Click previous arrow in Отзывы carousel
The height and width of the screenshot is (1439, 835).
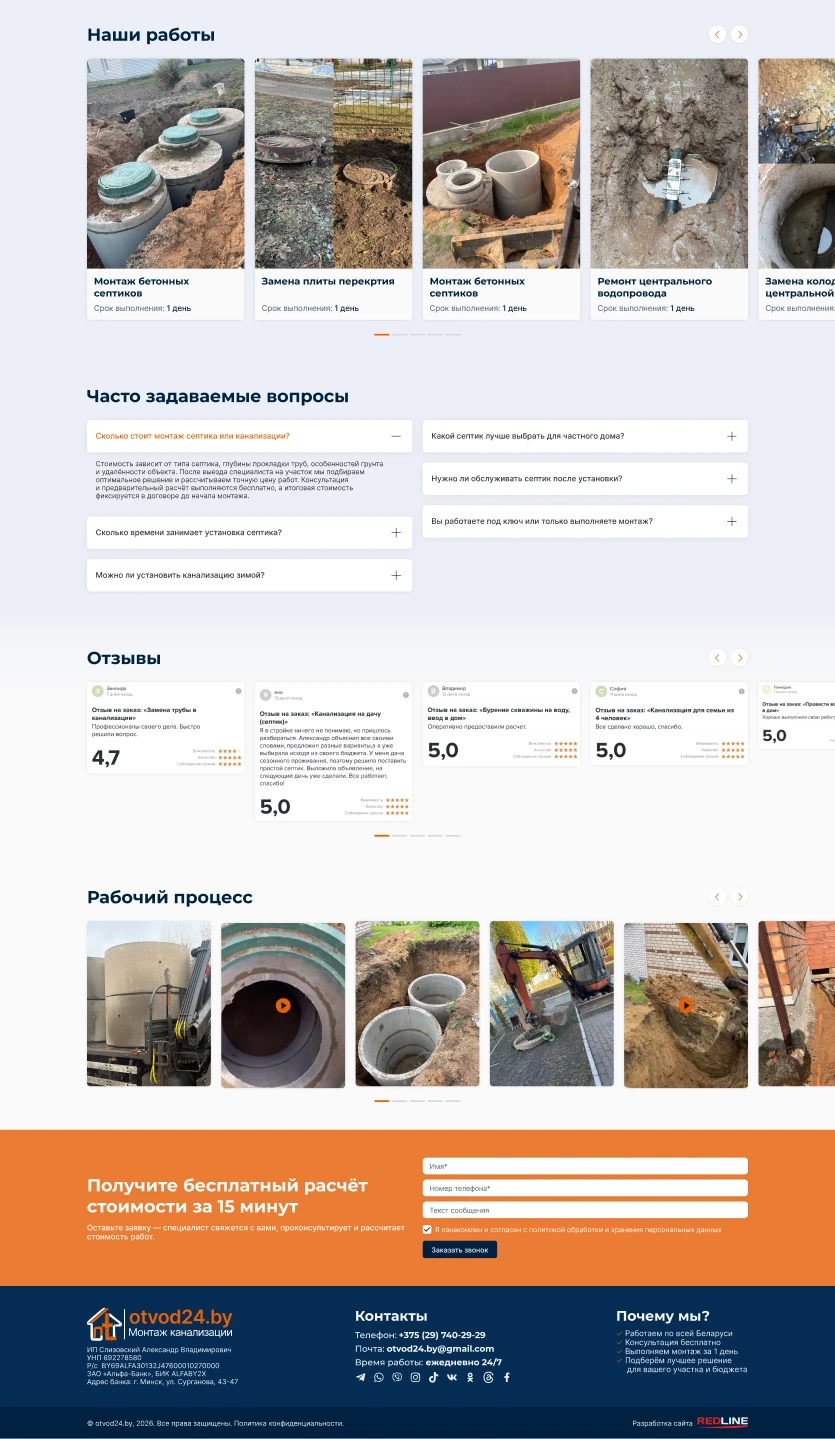717,657
